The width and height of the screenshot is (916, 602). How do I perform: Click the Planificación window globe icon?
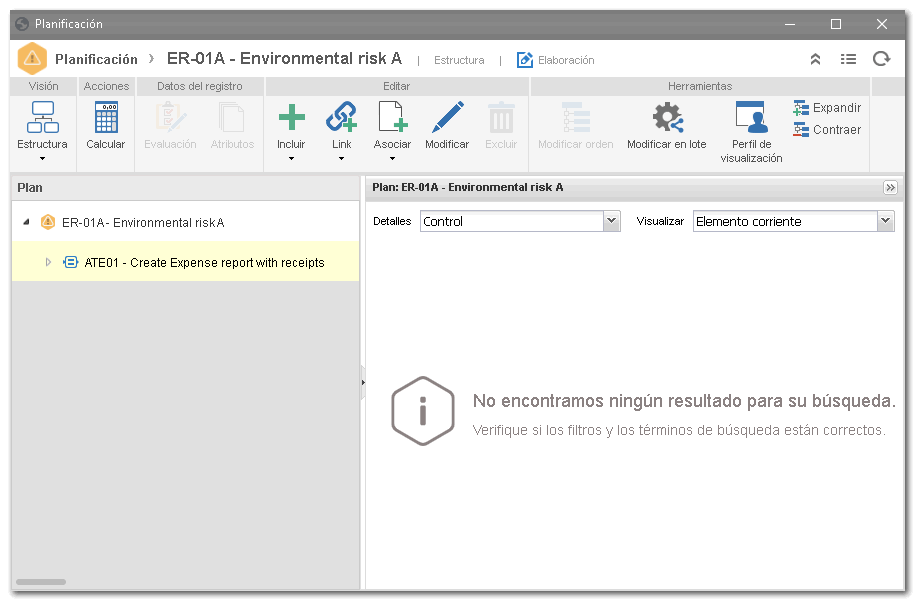click(x=22, y=24)
